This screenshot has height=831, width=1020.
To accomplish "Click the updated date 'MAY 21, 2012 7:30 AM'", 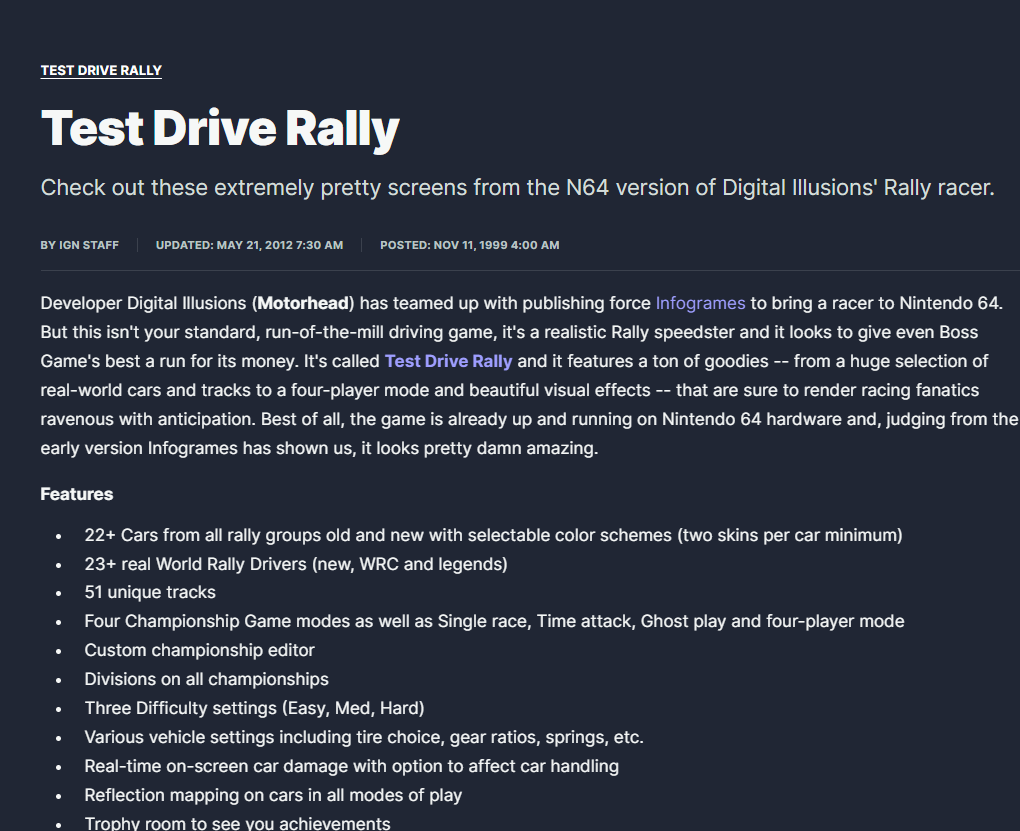I will (x=280, y=245).
